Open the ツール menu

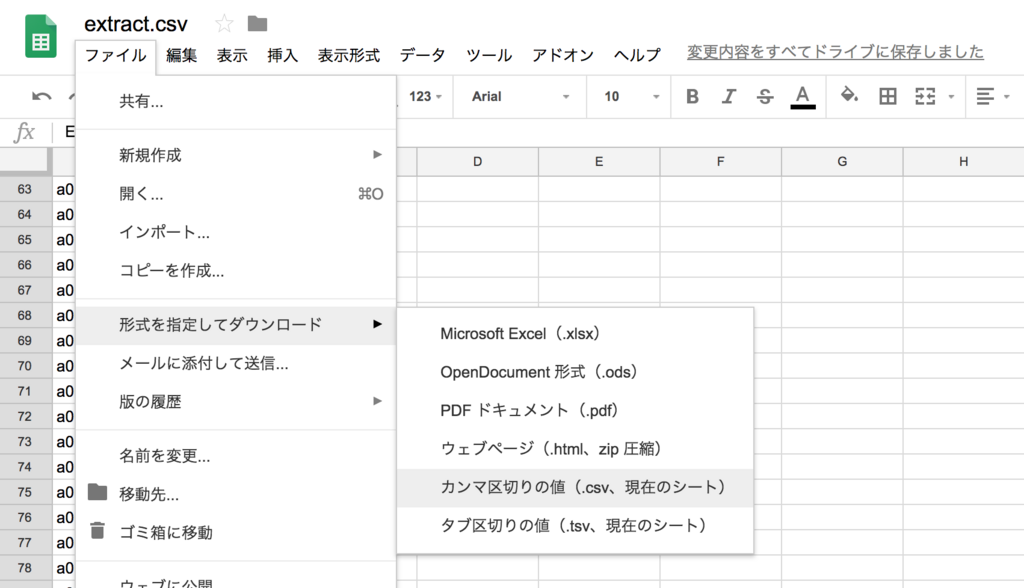click(488, 56)
